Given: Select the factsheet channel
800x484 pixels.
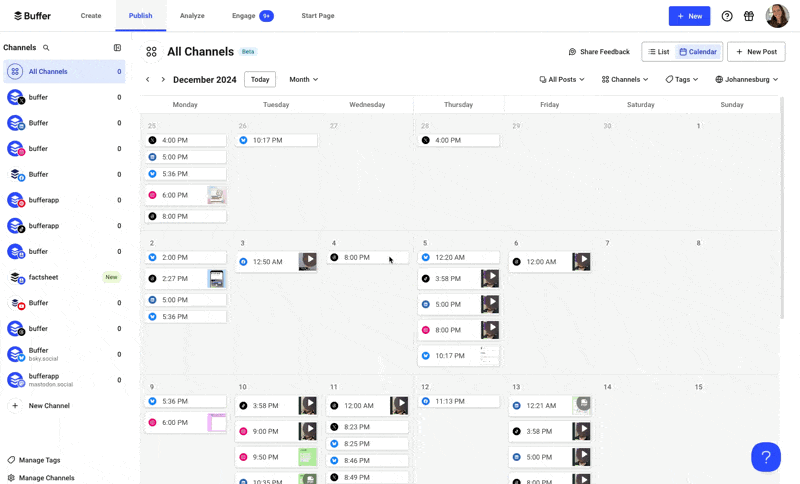Looking at the screenshot, I should (x=64, y=277).
